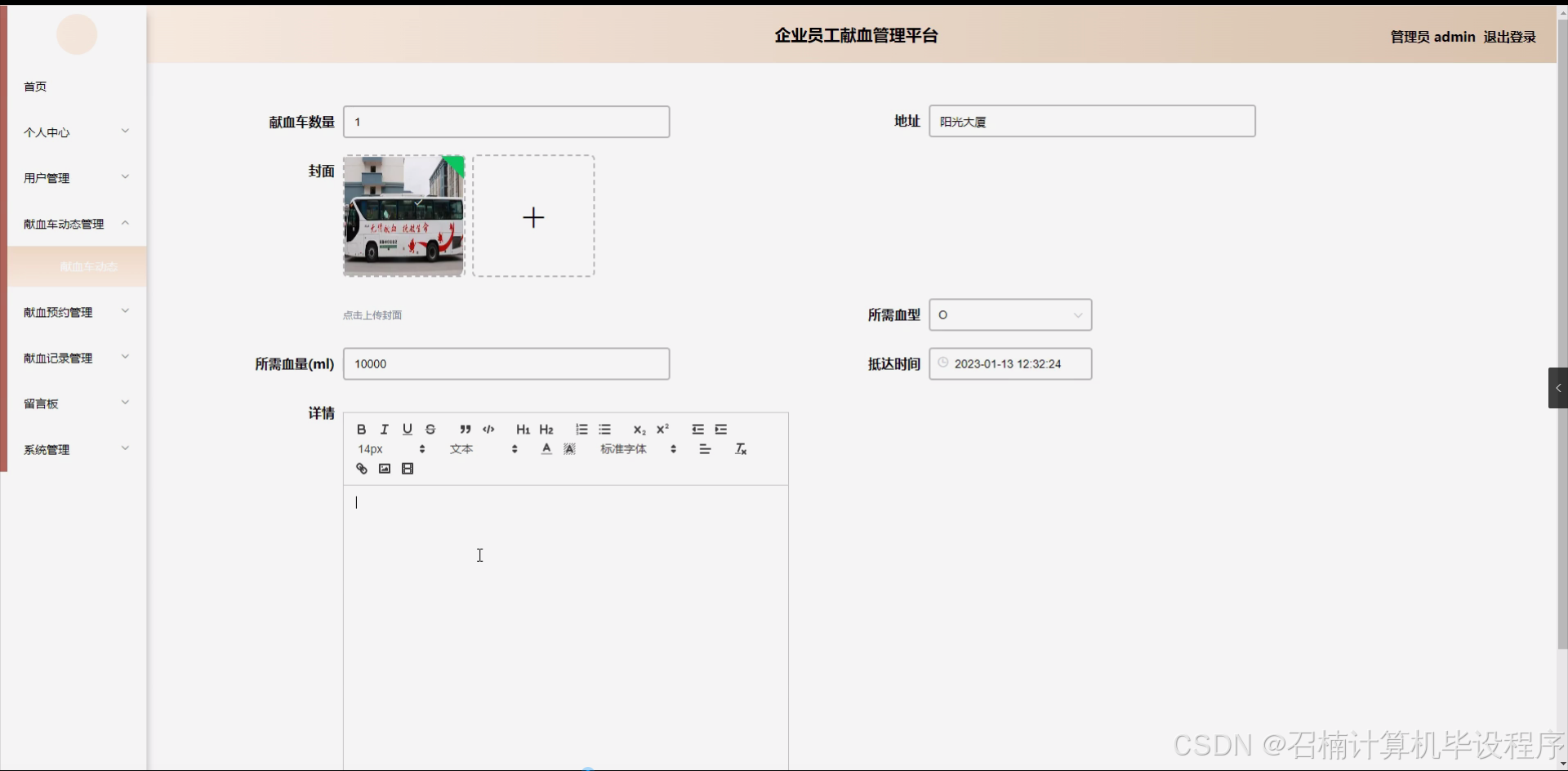The width and height of the screenshot is (1568, 771).
Task: Open the text color picker
Action: point(546,449)
